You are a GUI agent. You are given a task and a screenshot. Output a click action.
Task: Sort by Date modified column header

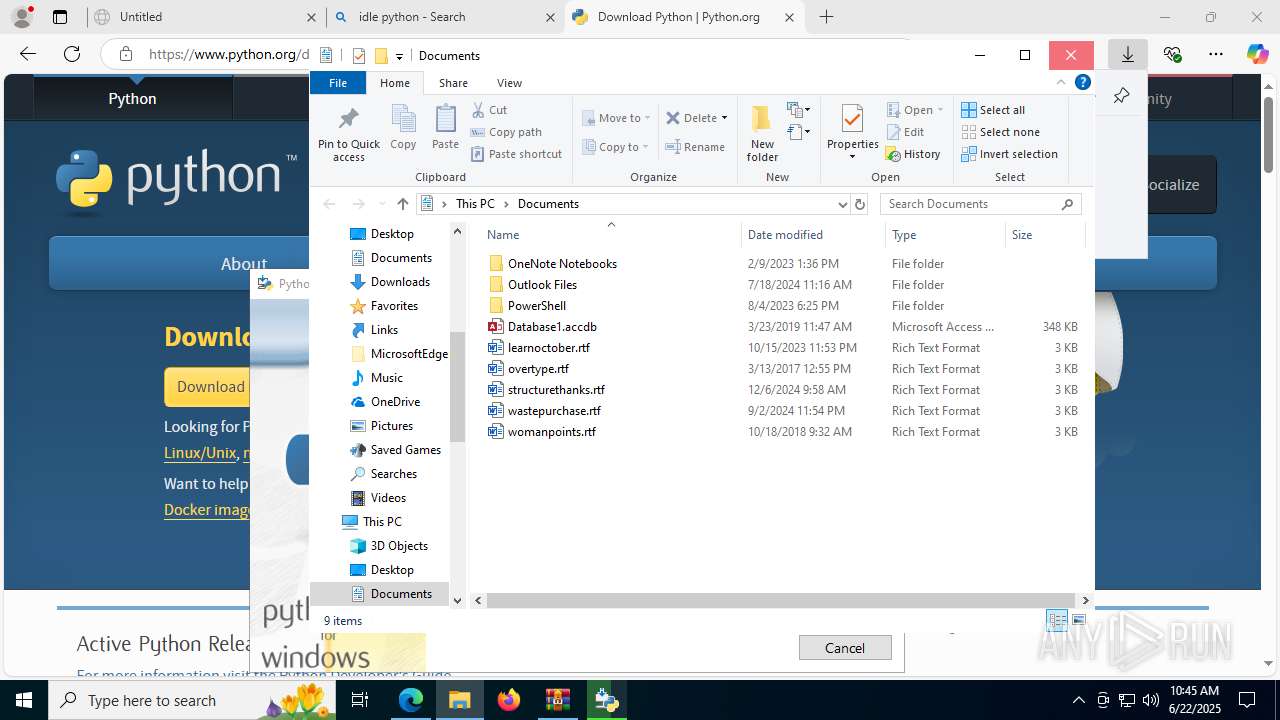(x=813, y=235)
